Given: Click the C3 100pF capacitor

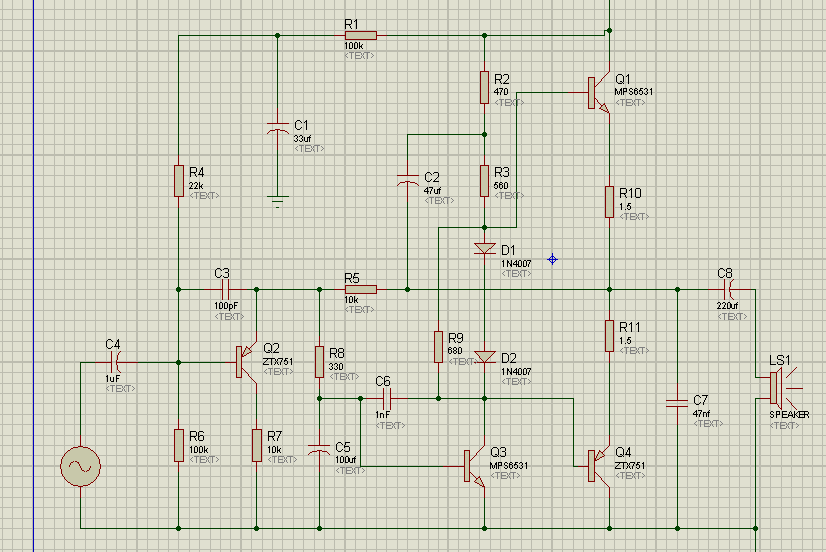Looking at the screenshot, I should pos(223,290).
